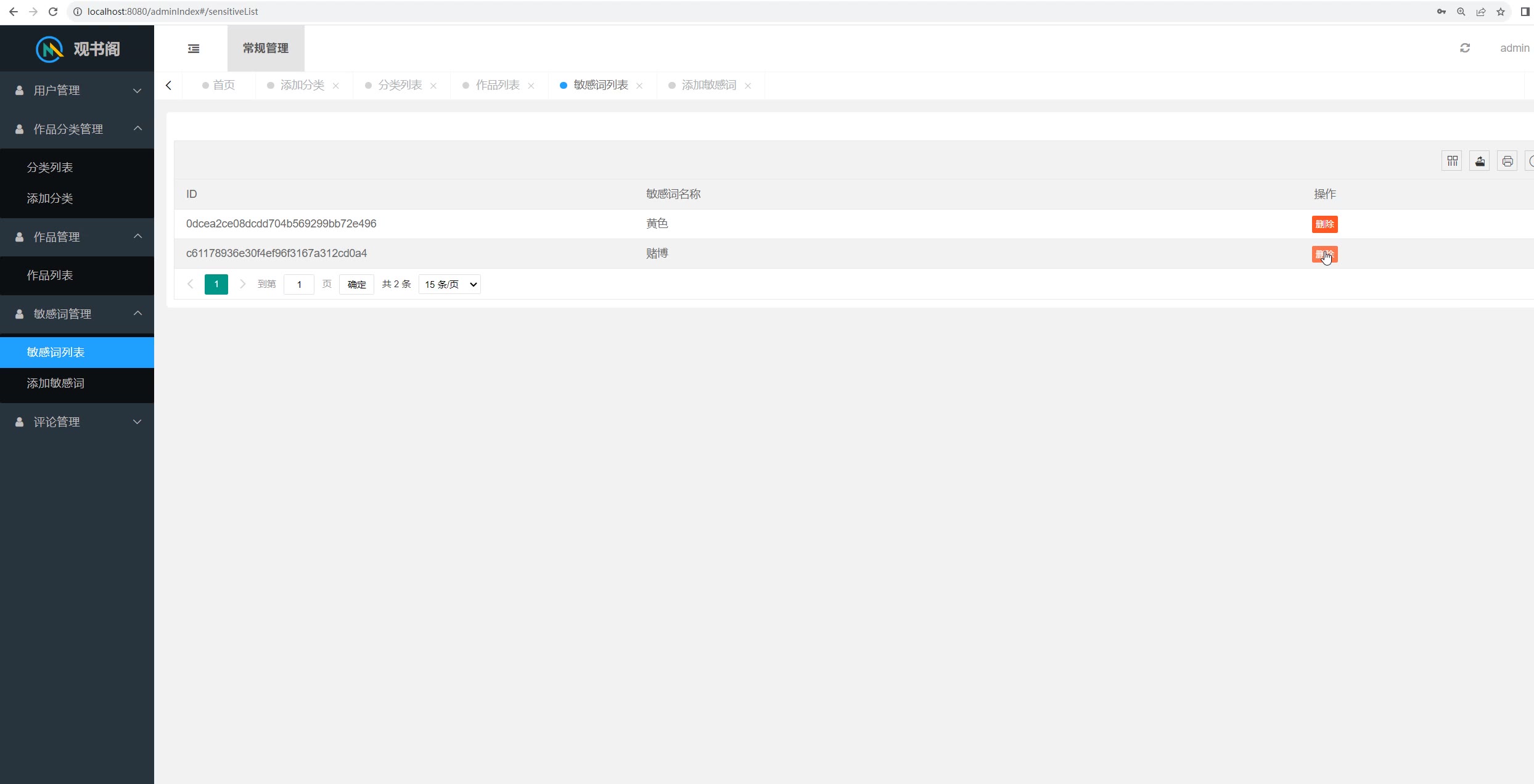This screenshot has height=784, width=1534.
Task: Close the 添加敏感词 tab
Action: 748,86
